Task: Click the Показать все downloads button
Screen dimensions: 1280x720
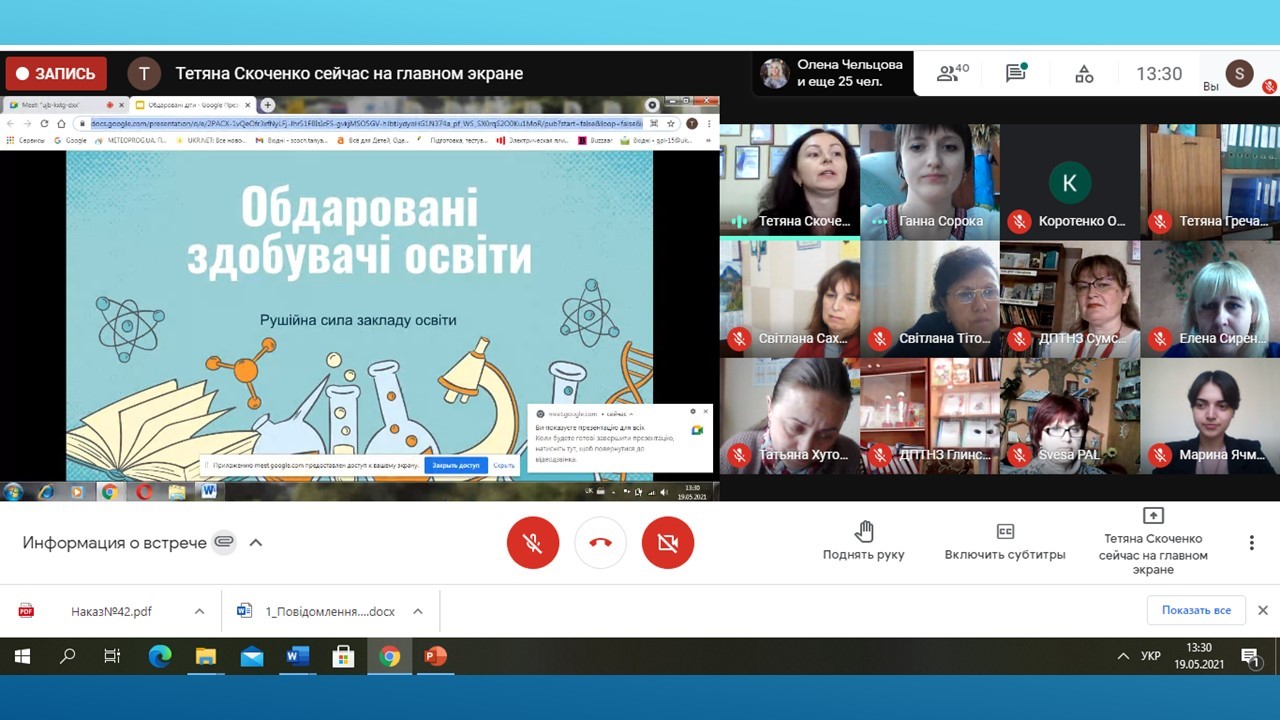Action: (x=1196, y=610)
